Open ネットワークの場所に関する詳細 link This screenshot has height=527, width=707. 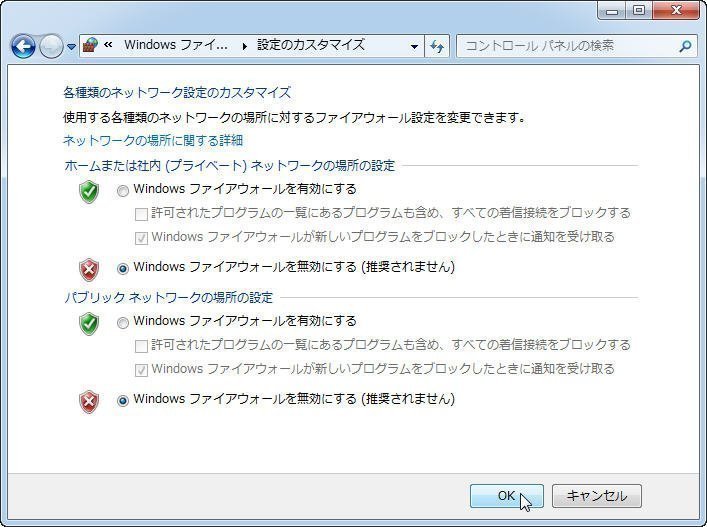click(153, 141)
